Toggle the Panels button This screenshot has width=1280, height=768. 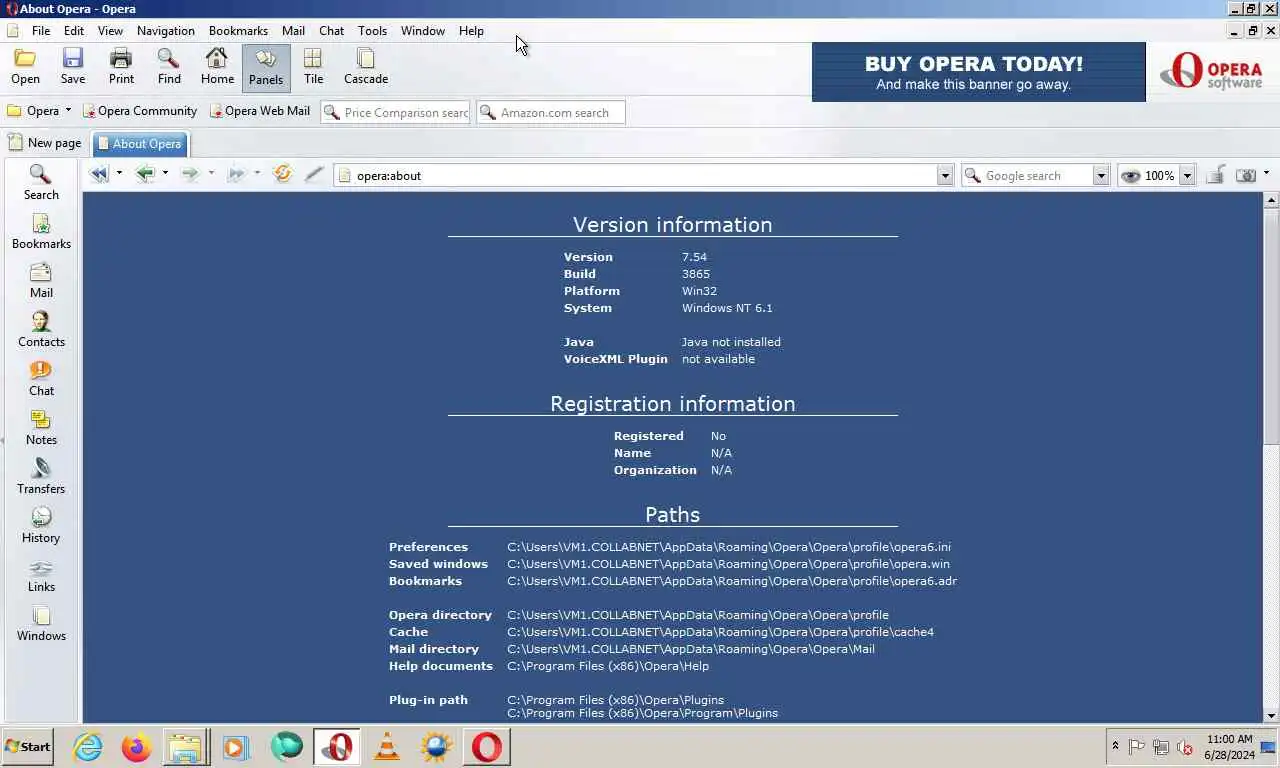click(x=266, y=68)
